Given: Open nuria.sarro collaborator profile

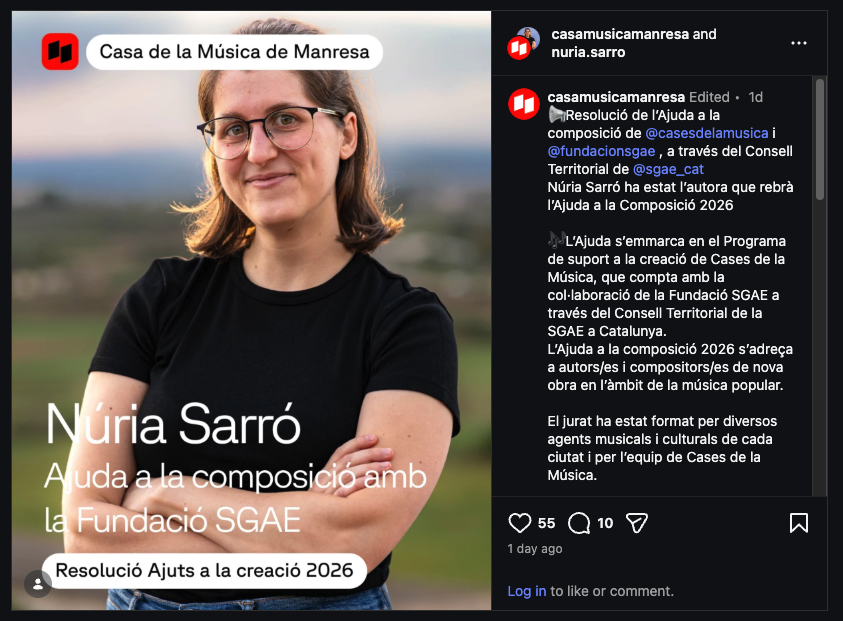Looking at the screenshot, I should pos(588,52).
